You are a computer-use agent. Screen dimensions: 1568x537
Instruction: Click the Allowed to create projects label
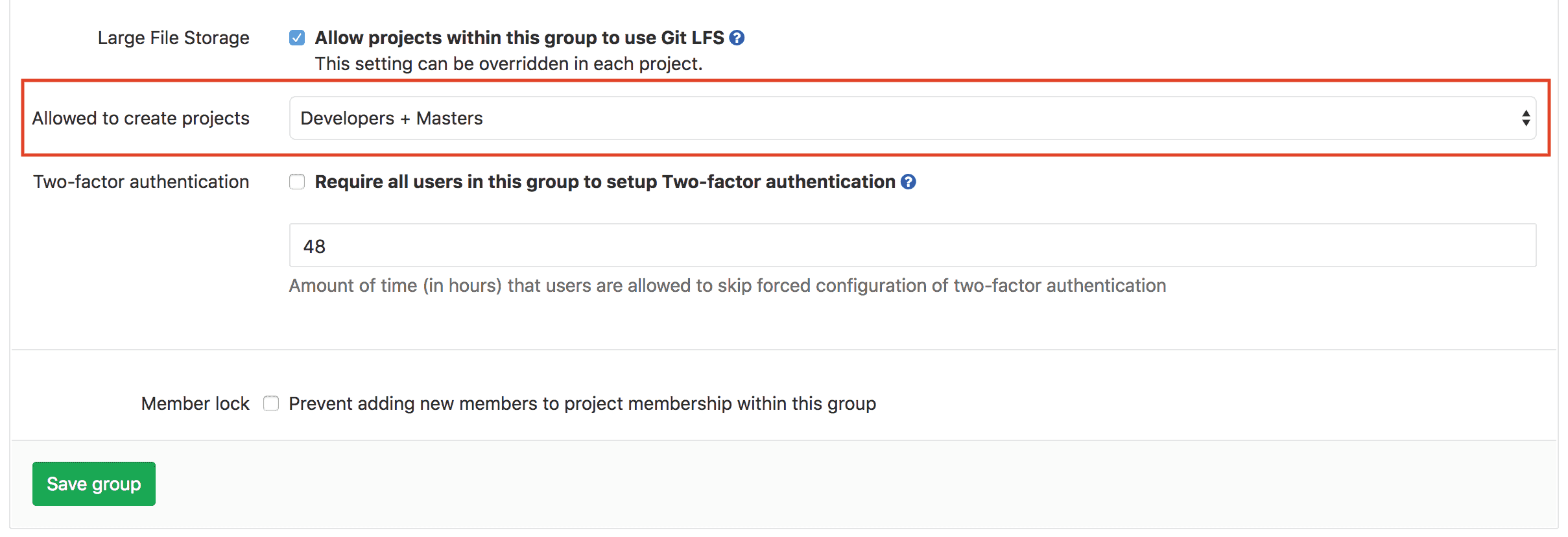(141, 118)
